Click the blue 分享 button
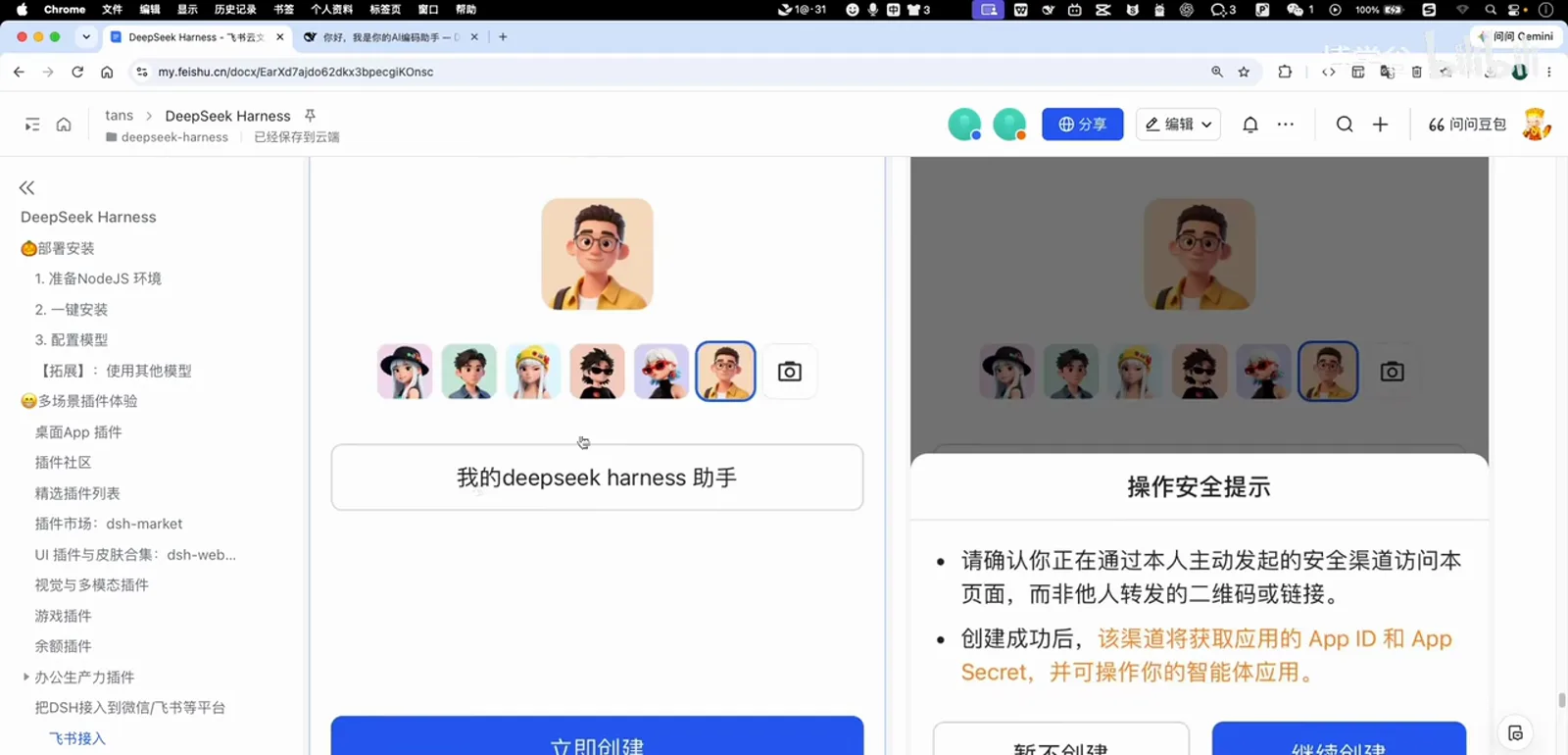Image resolution: width=1568 pixels, height=755 pixels. coord(1082,125)
